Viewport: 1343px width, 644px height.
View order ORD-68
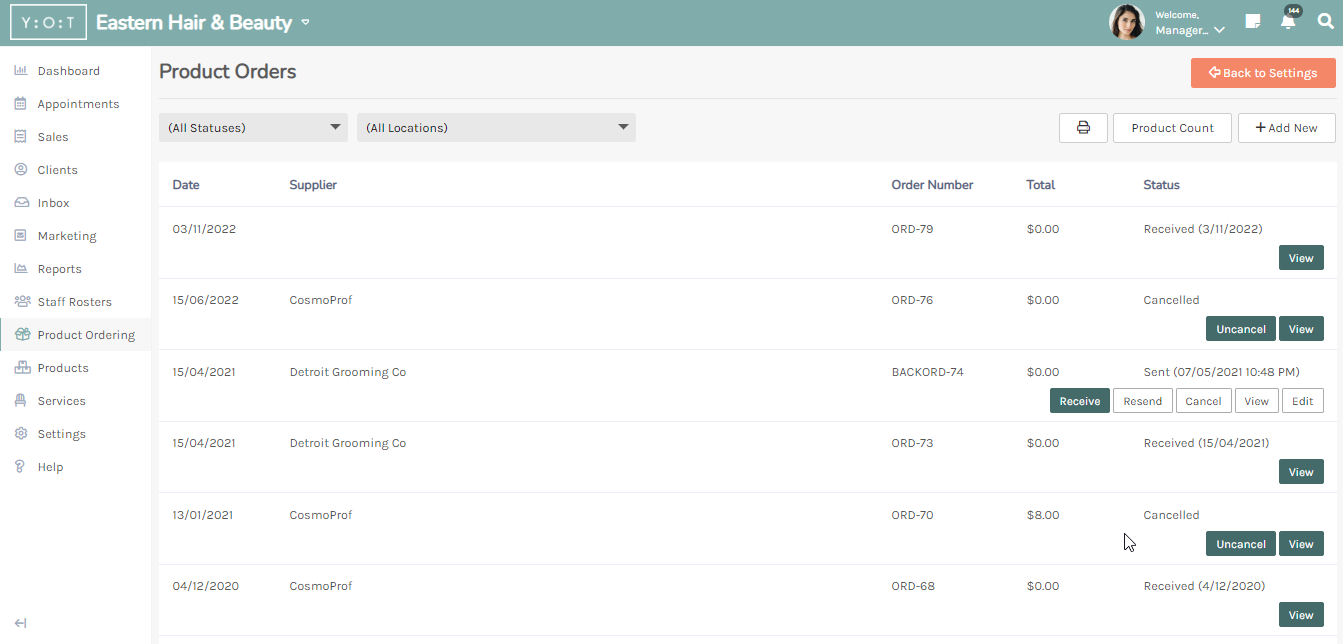pyautogui.click(x=1301, y=615)
